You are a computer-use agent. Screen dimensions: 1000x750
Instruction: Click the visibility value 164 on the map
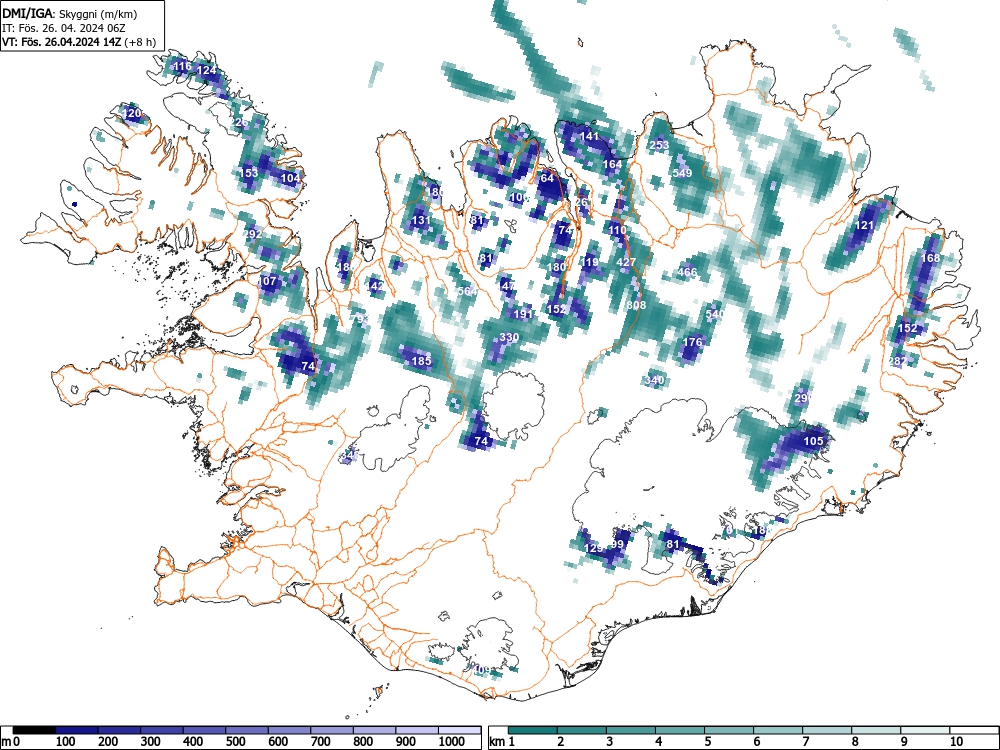tap(612, 164)
